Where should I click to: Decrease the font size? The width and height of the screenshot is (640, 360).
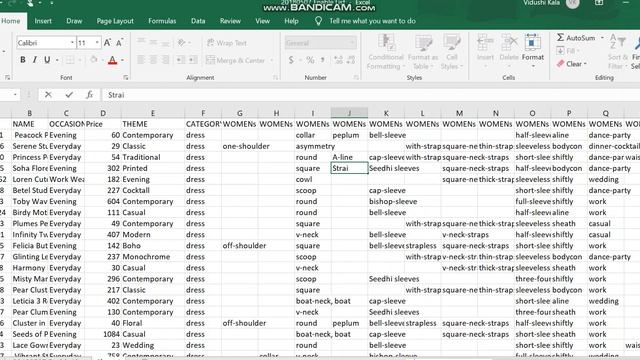(119, 42)
